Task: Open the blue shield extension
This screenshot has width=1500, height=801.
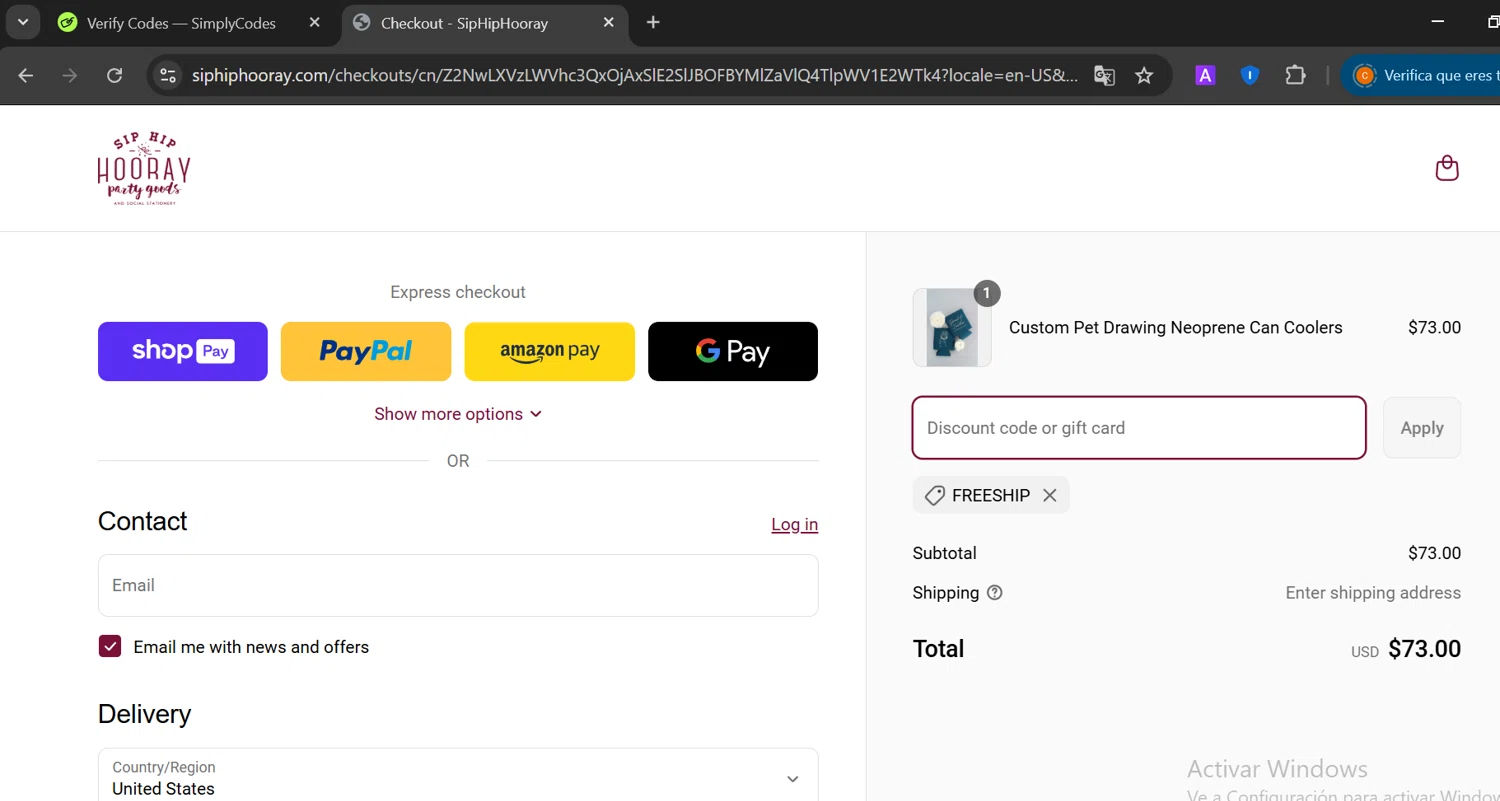Action: click(x=1250, y=75)
